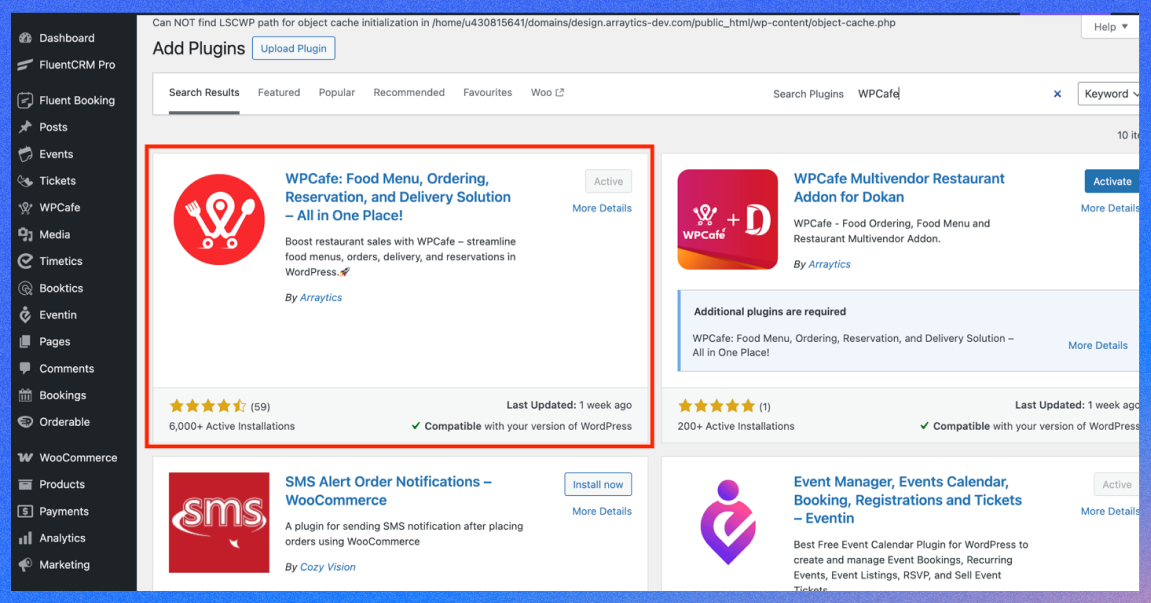Click the WPCafe plugin logo thumbnail
Viewport: 1151px width, 603px height.
(219, 220)
